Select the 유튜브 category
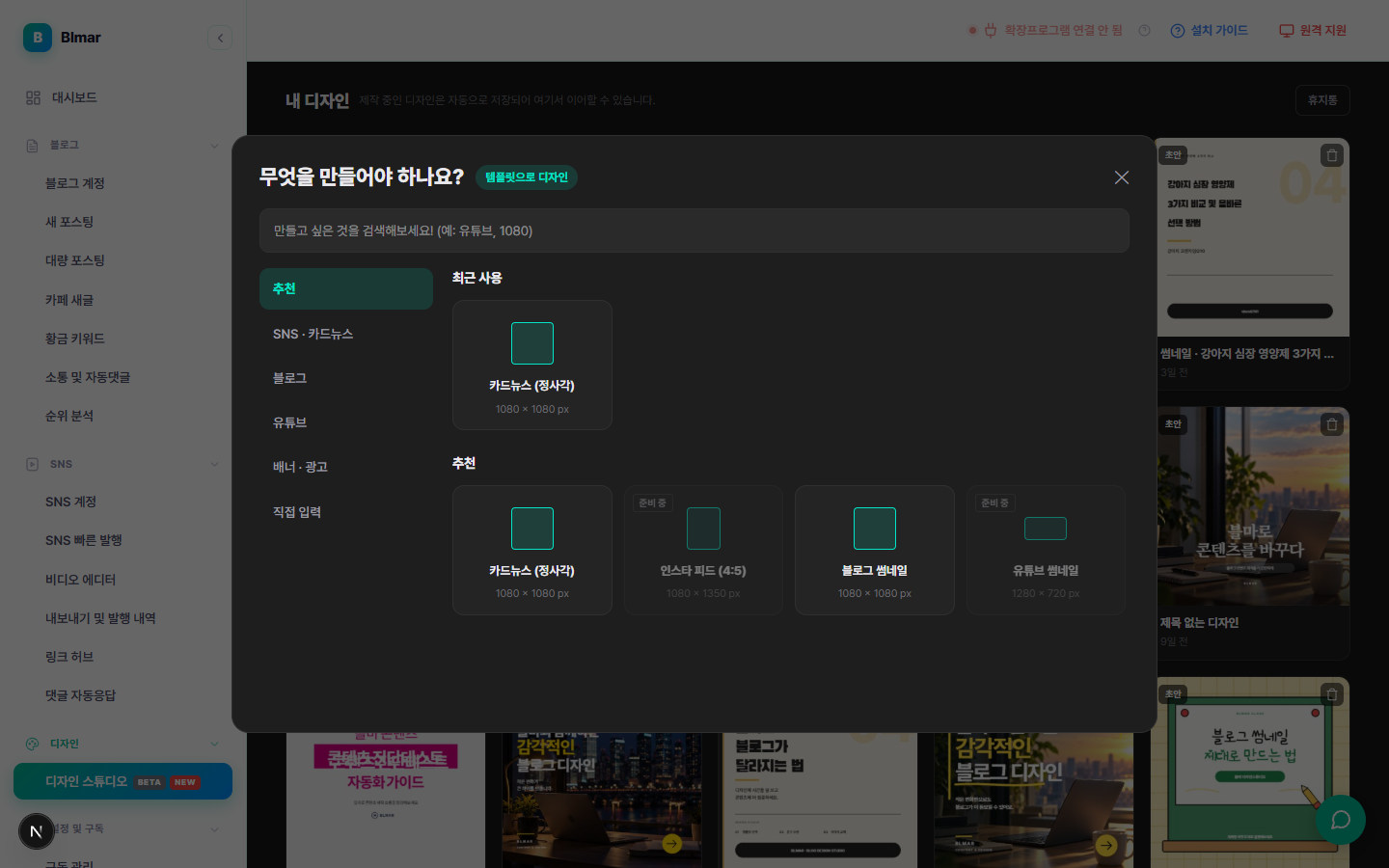Viewport: 1389px width, 868px height. click(346, 422)
